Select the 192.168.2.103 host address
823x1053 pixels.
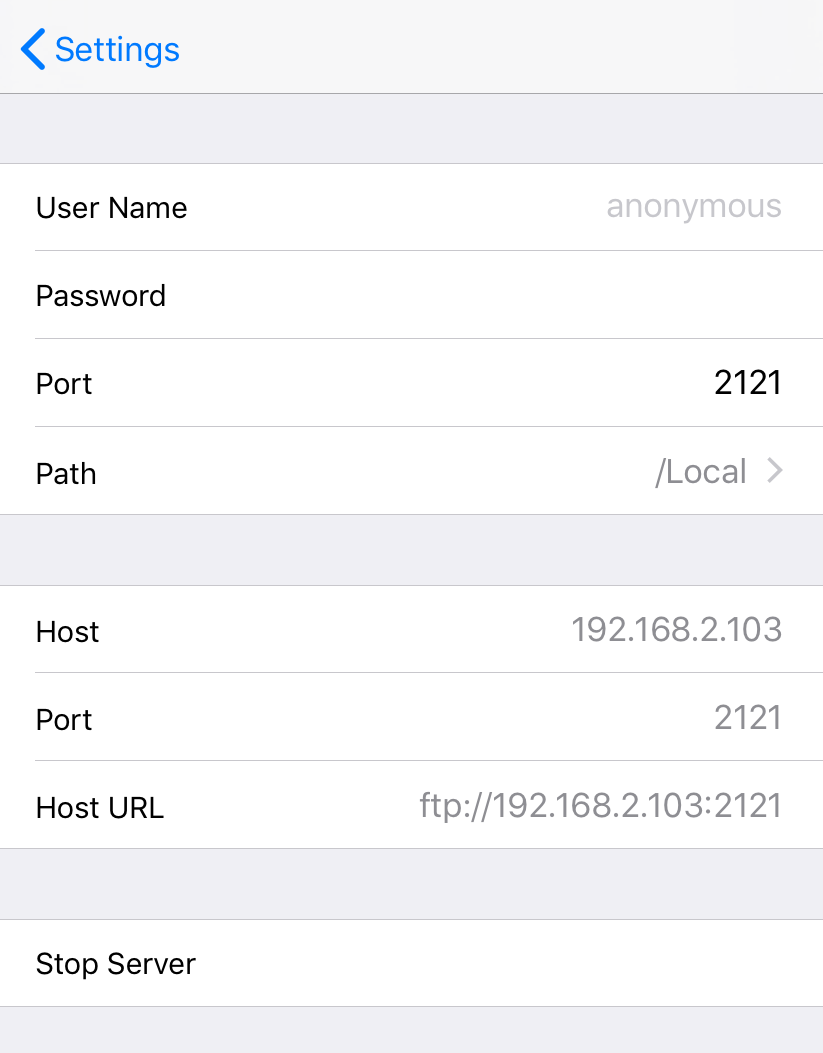click(x=676, y=630)
